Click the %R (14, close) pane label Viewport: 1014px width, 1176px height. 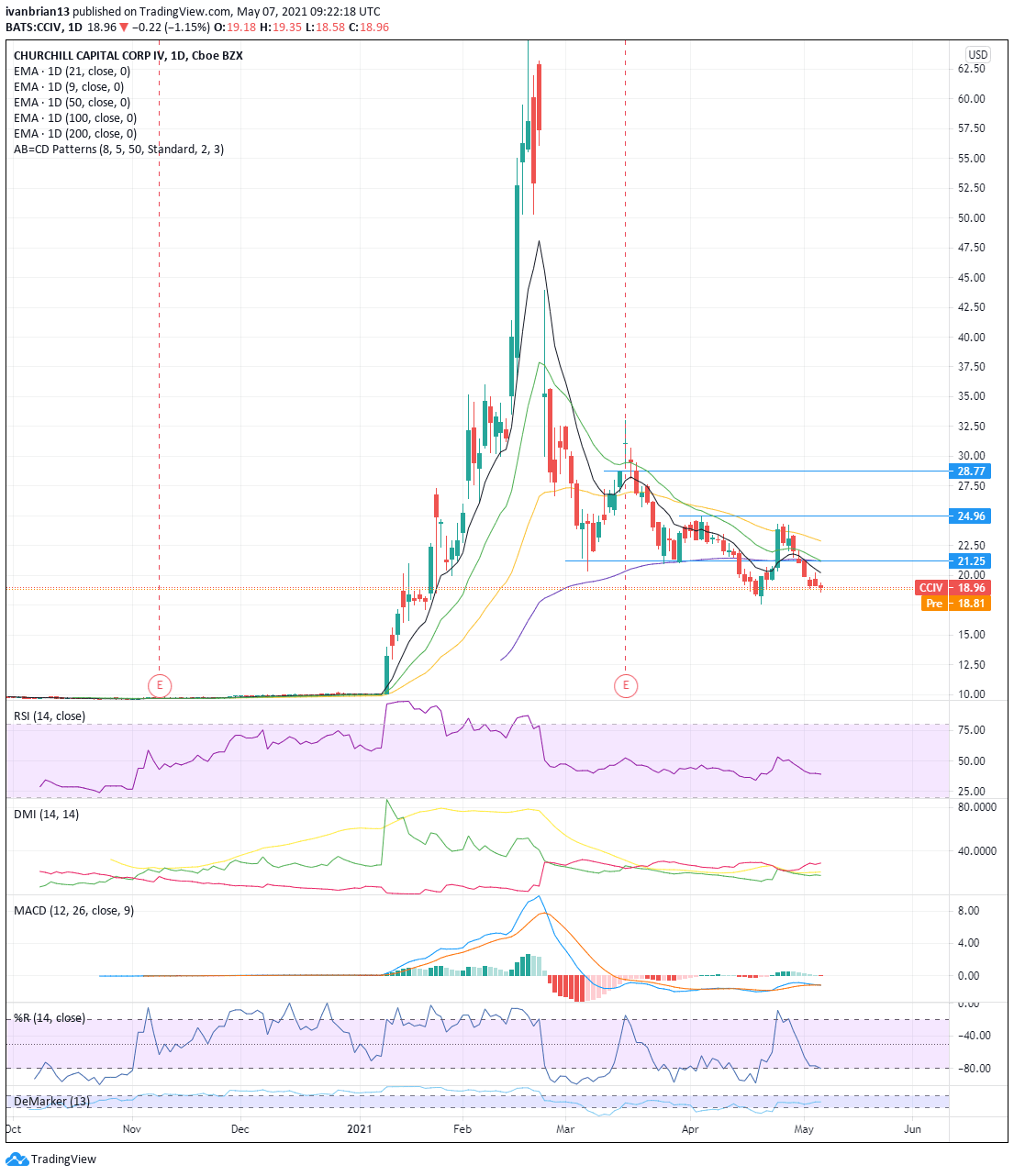pyautogui.click(x=50, y=1018)
